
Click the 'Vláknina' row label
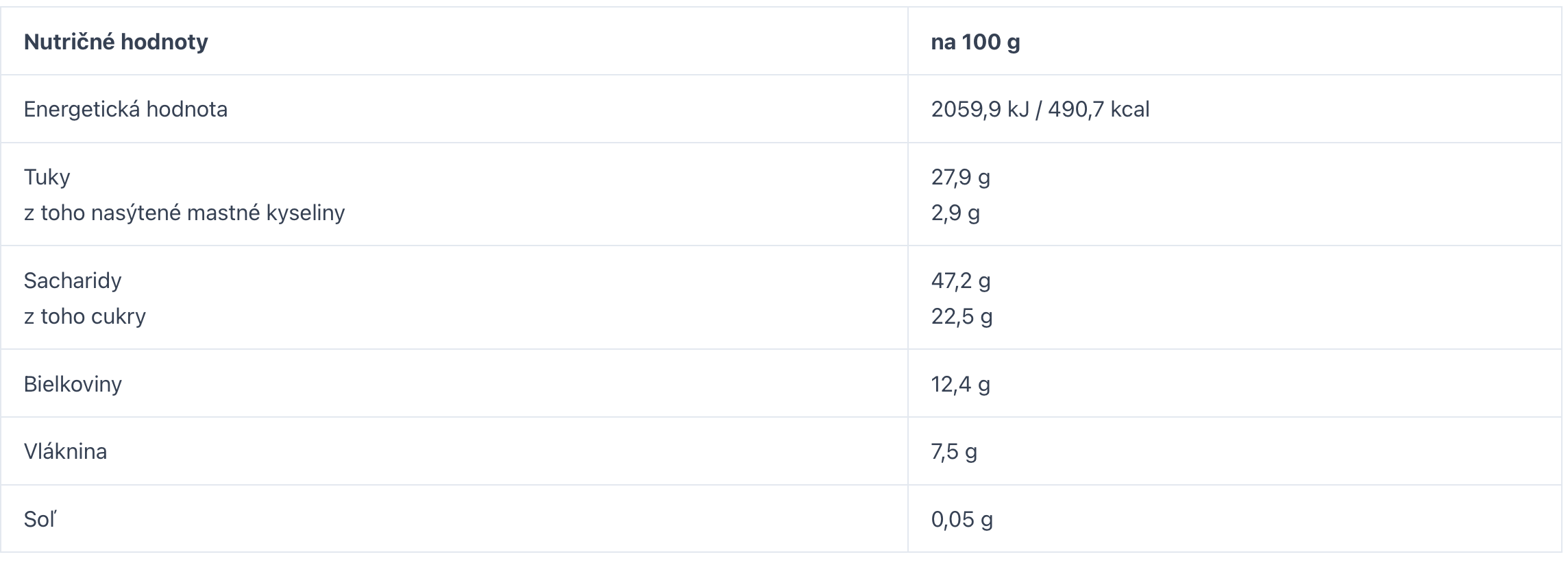point(65,451)
